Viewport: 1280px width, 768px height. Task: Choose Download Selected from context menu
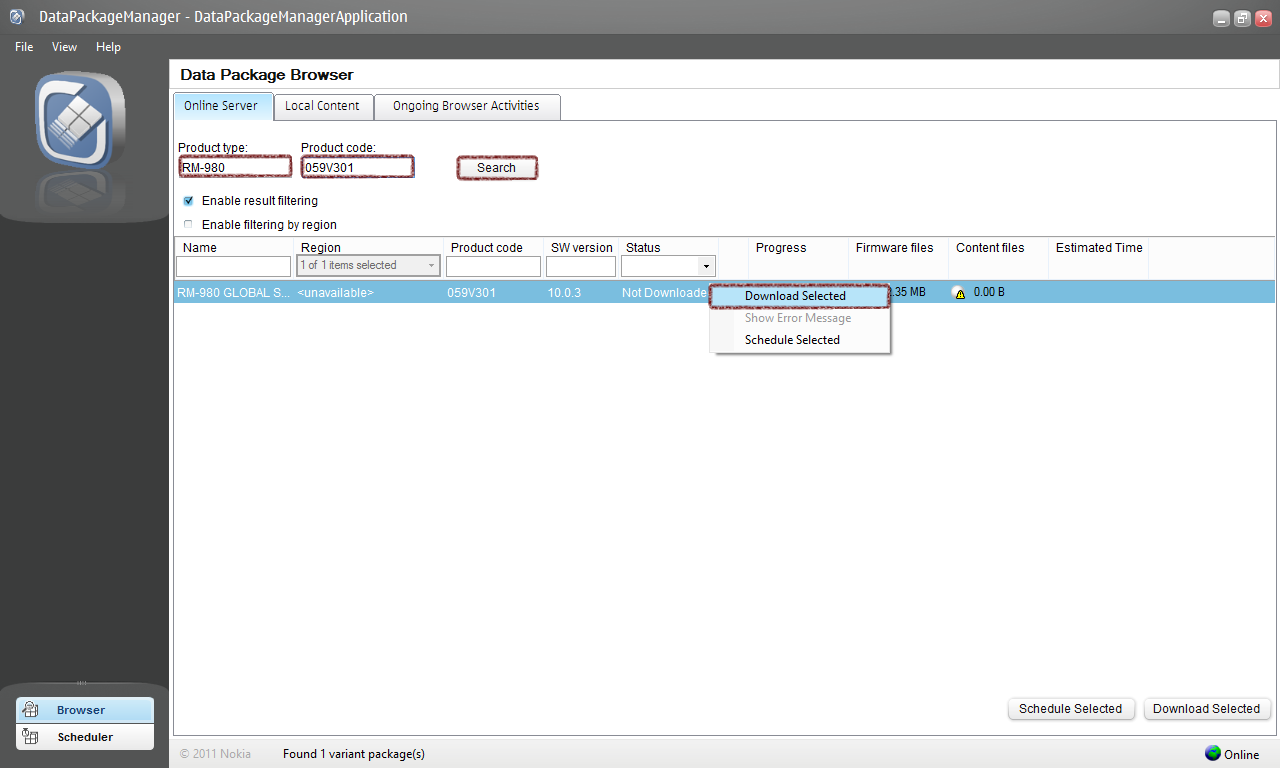coord(796,296)
